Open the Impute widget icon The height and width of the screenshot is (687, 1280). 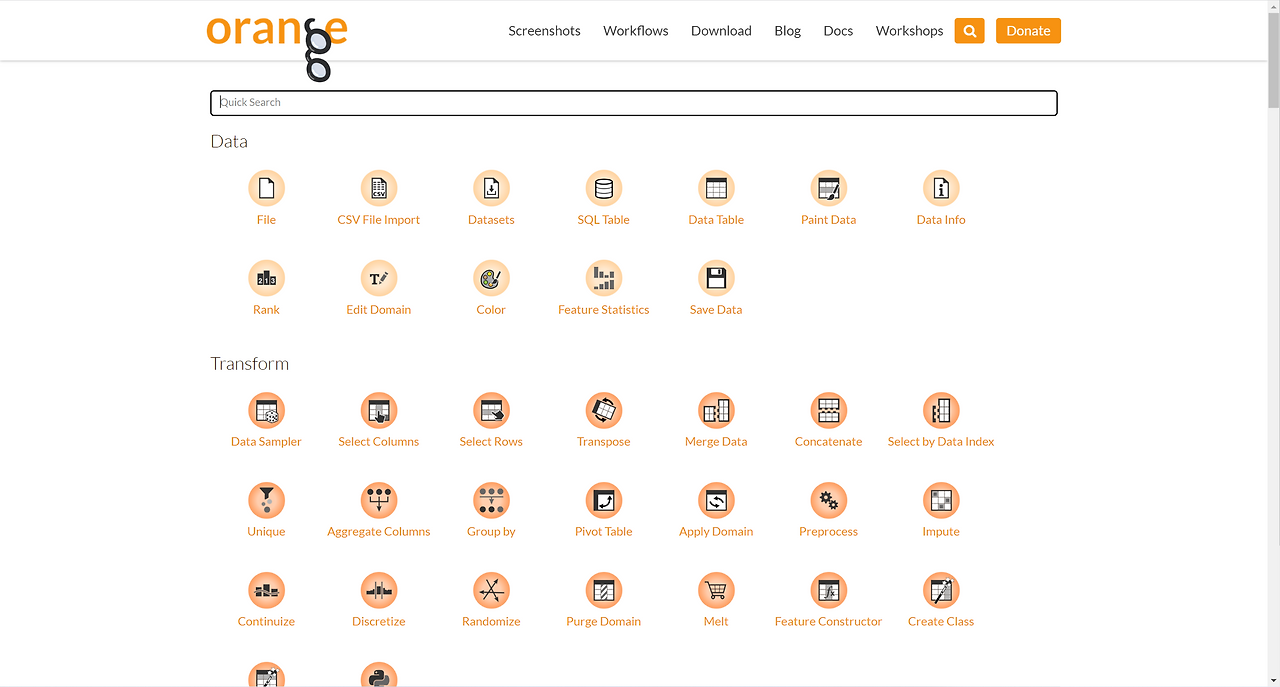coord(941,500)
